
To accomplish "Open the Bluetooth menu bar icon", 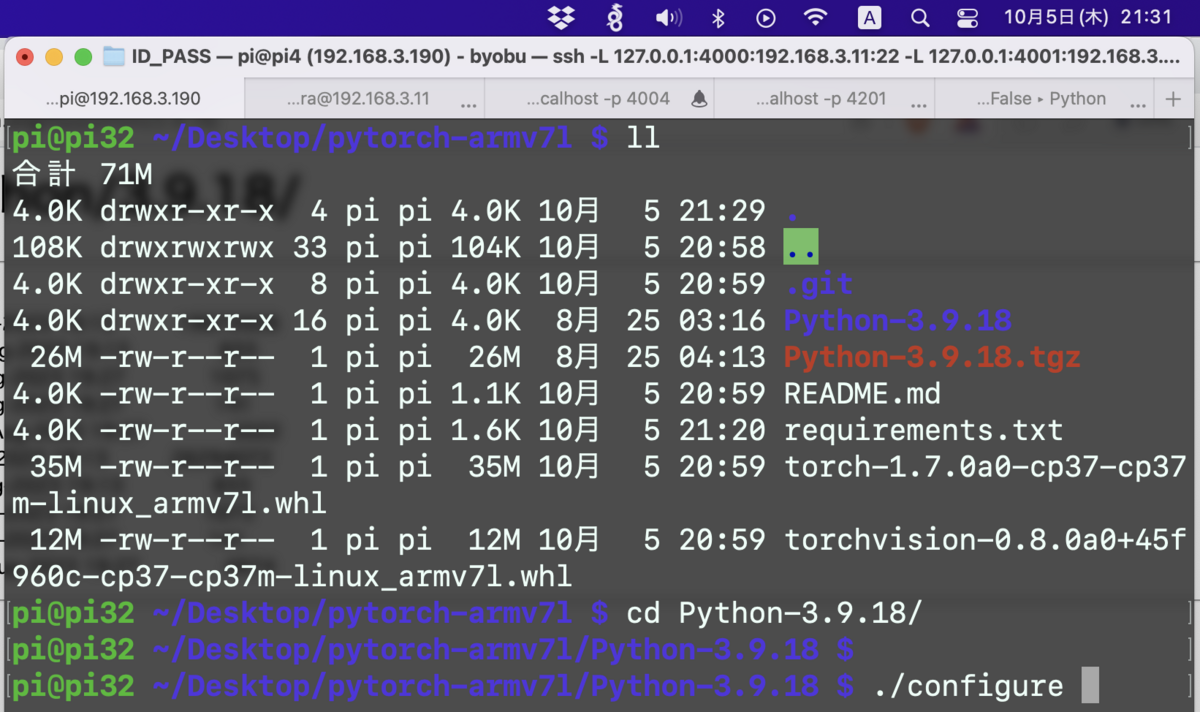I will [x=718, y=17].
